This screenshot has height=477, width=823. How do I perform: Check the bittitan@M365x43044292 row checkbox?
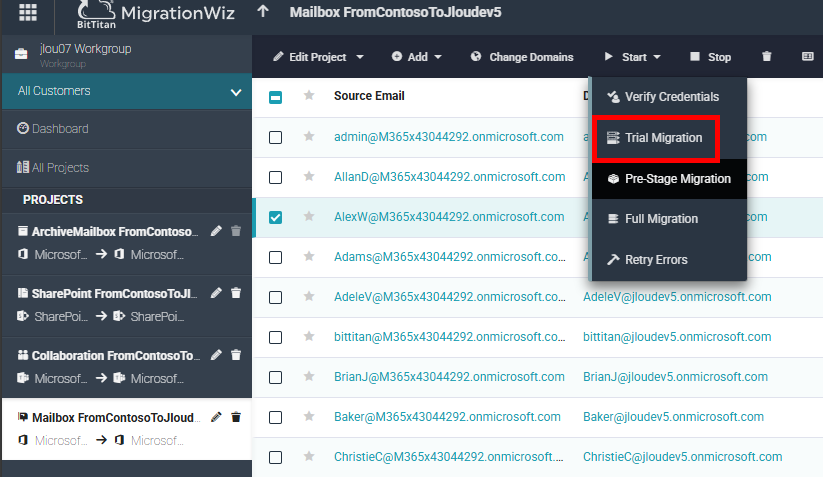pos(276,337)
